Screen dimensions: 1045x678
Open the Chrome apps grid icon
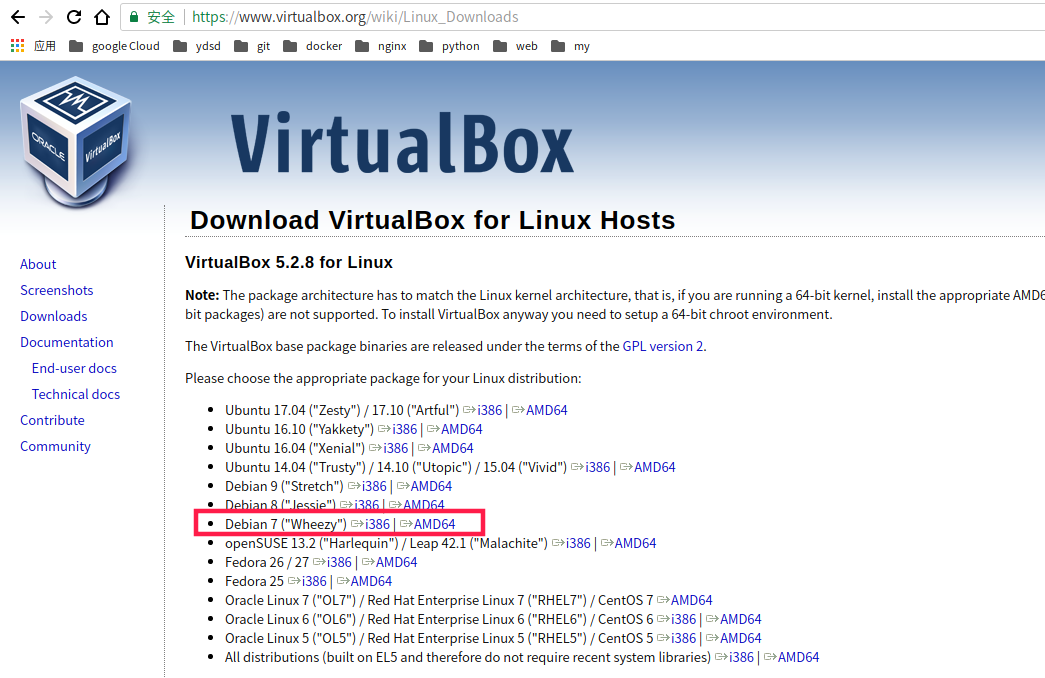point(17,45)
